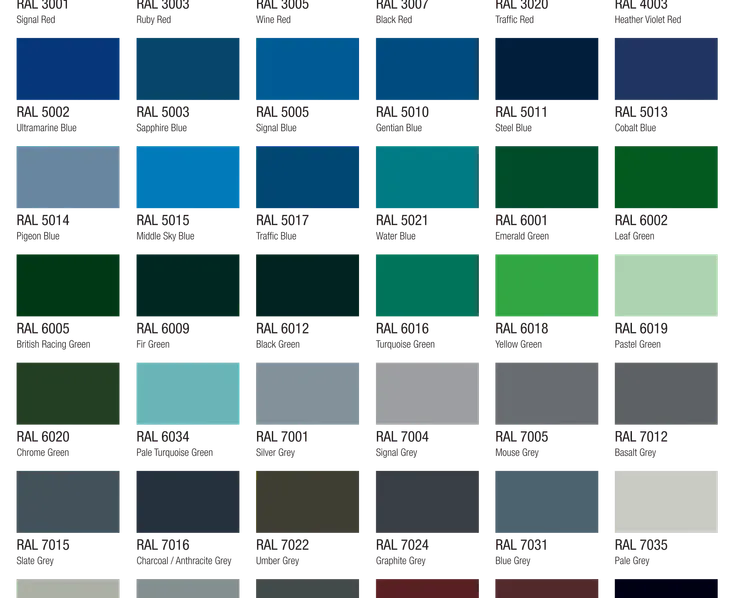Pick the RAL 6001 Emerald Green swatch
The height and width of the screenshot is (598, 738).
click(546, 177)
